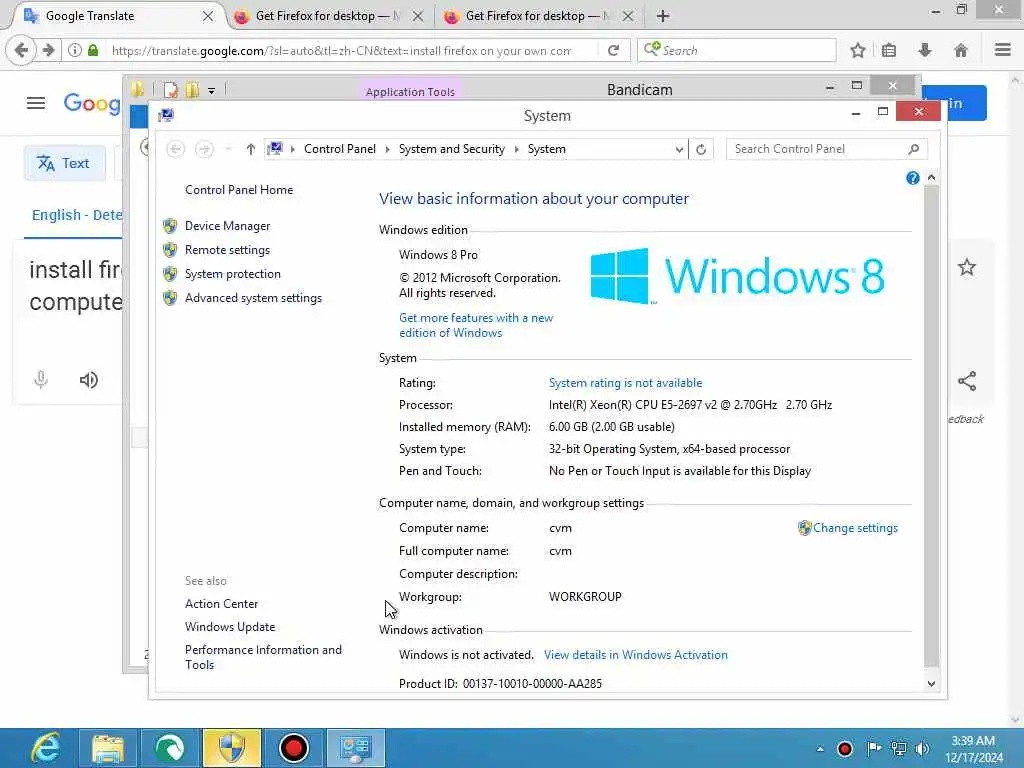Click scroll down arrow in System window
Screen dimensions: 1024x768
click(x=931, y=684)
